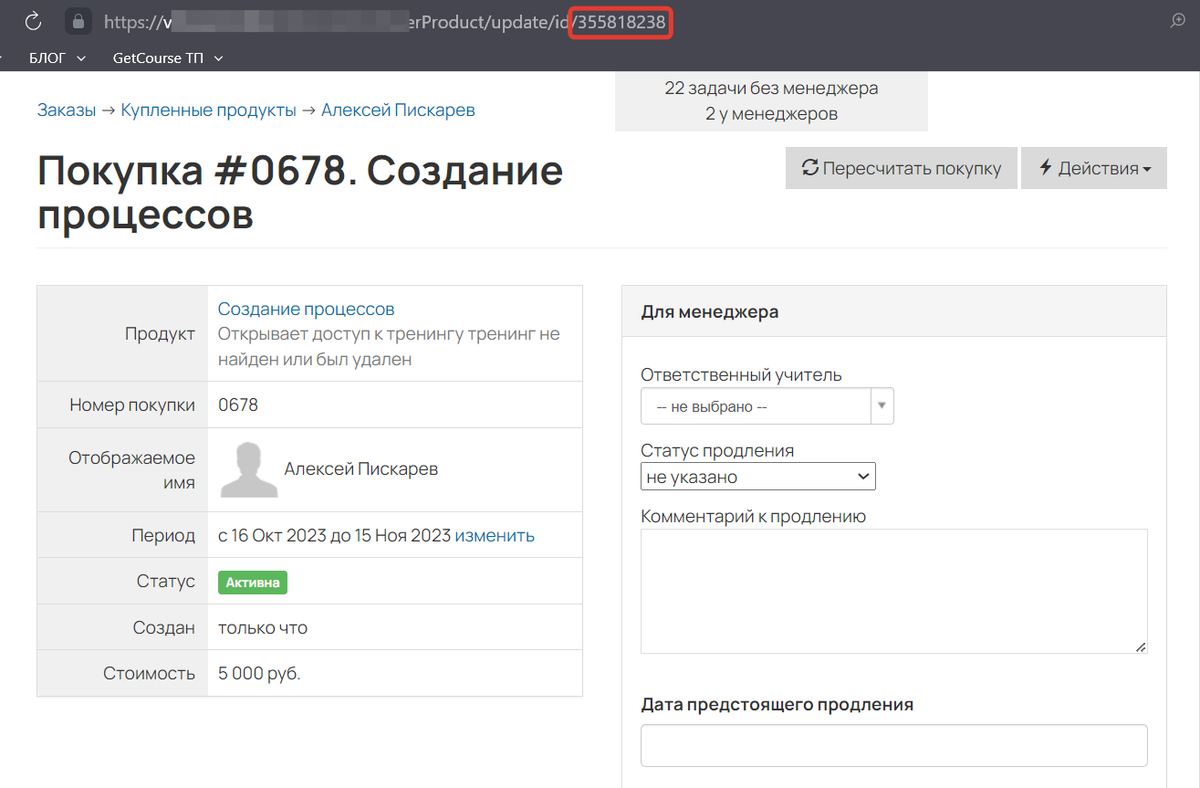Click the tasks without manager counter box
The image size is (1200, 788).
(771, 101)
